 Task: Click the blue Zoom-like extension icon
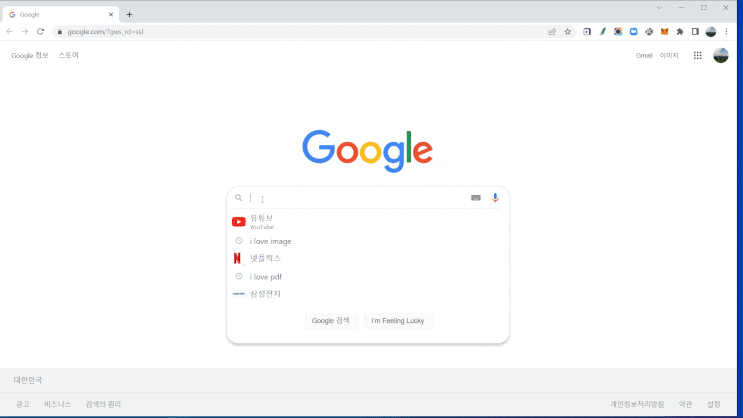(634, 32)
